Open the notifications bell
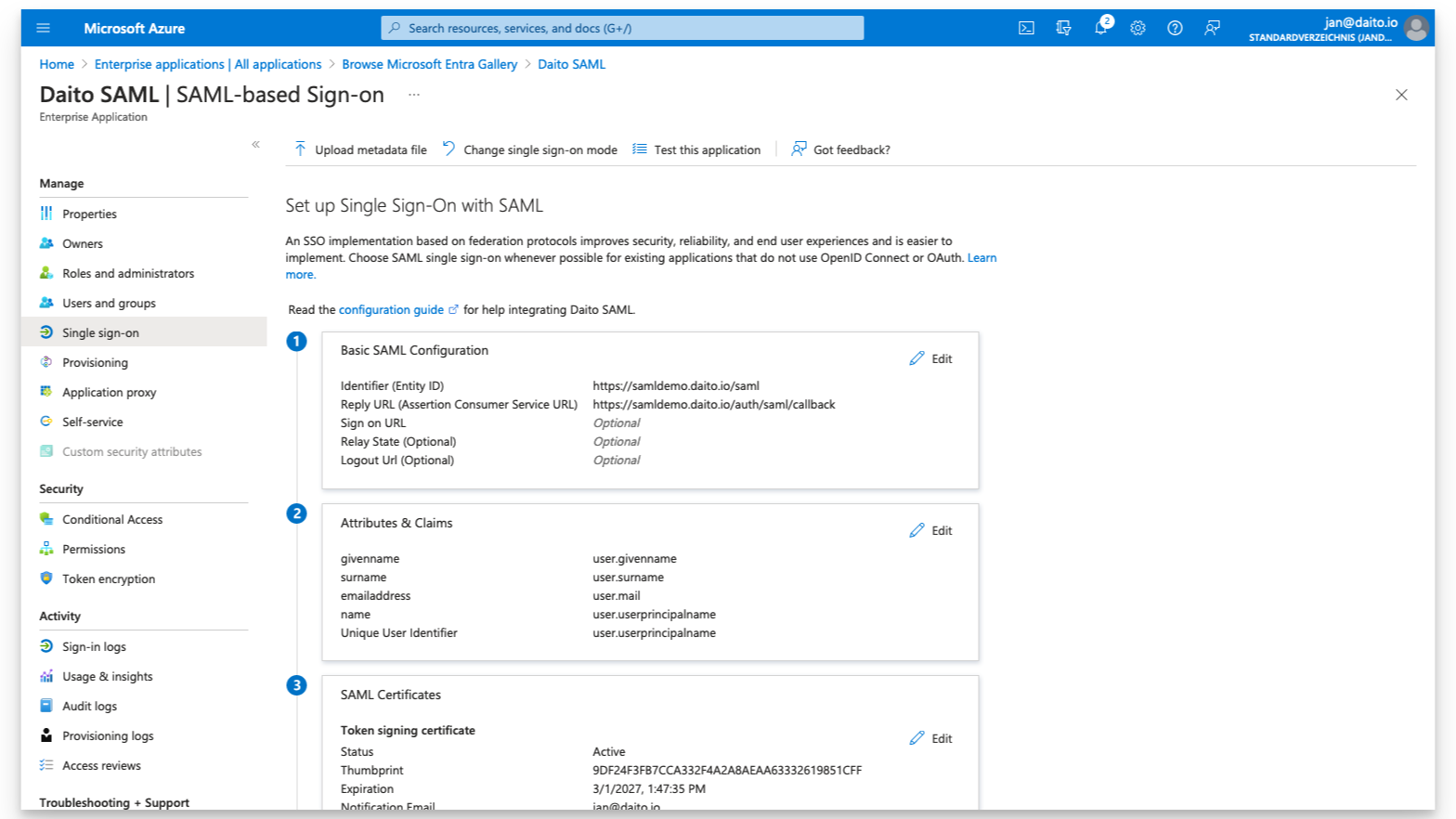The width and height of the screenshot is (1456, 819). tap(1100, 28)
